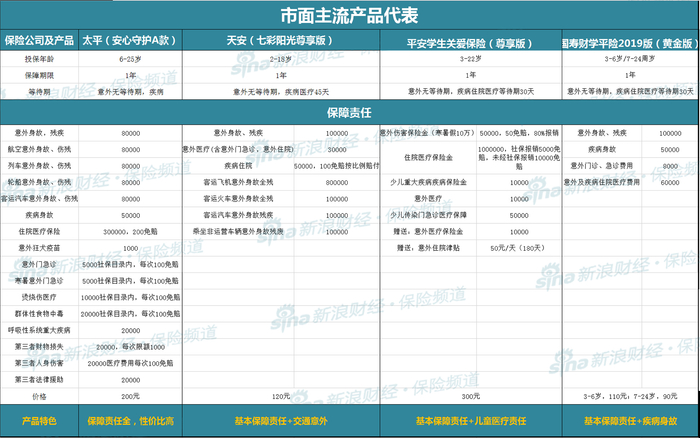The image size is (700, 438).
Task: Click the footer label 产品特色
Action: [39, 421]
